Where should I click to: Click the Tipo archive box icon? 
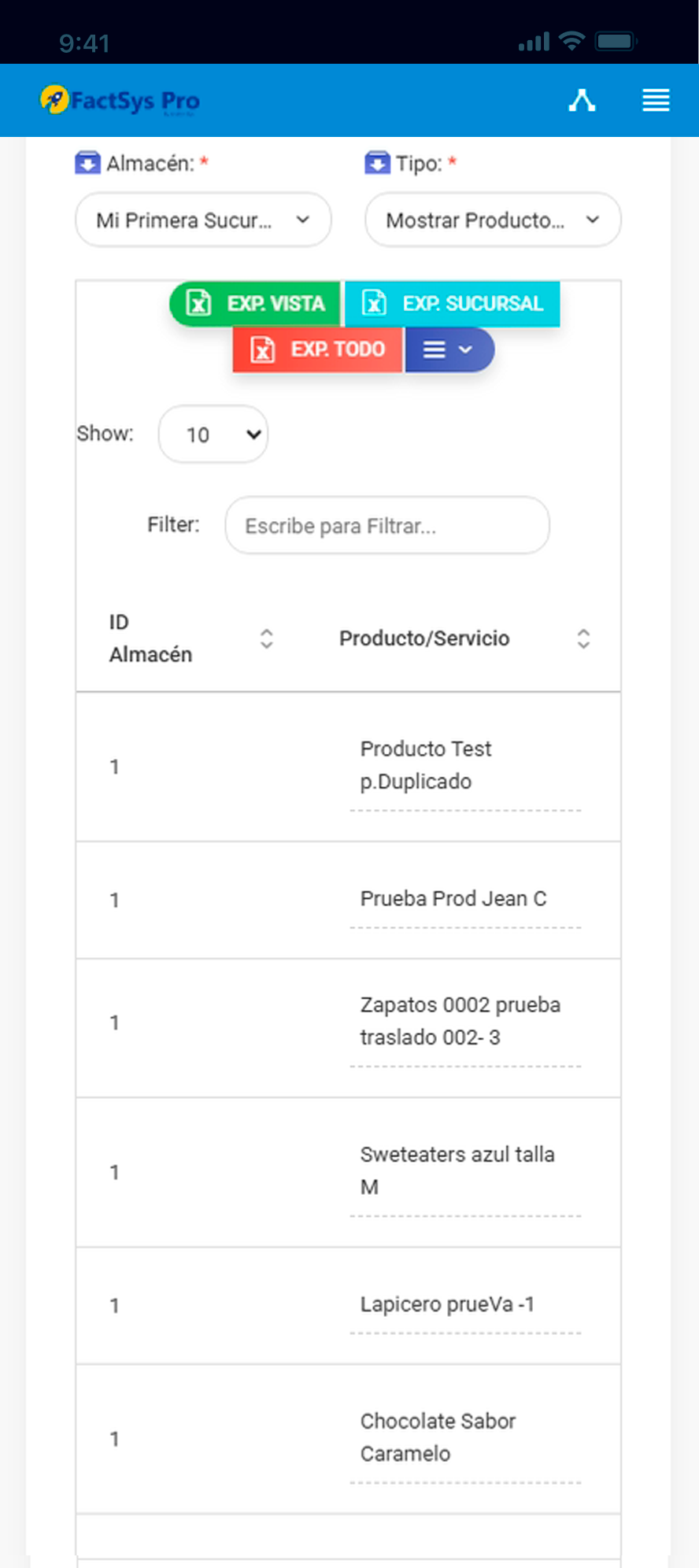pos(377,163)
